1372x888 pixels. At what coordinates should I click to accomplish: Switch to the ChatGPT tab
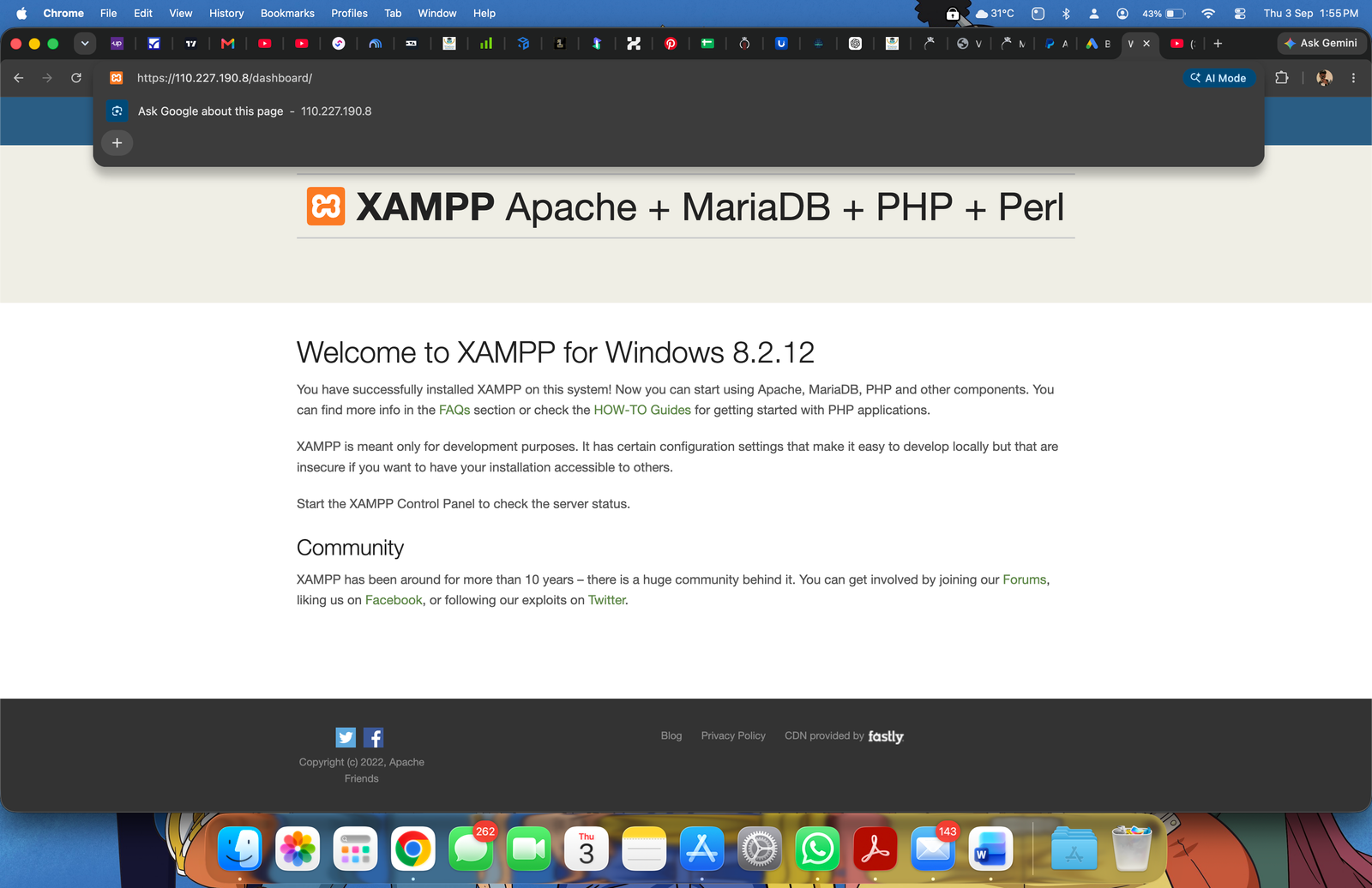(x=855, y=44)
